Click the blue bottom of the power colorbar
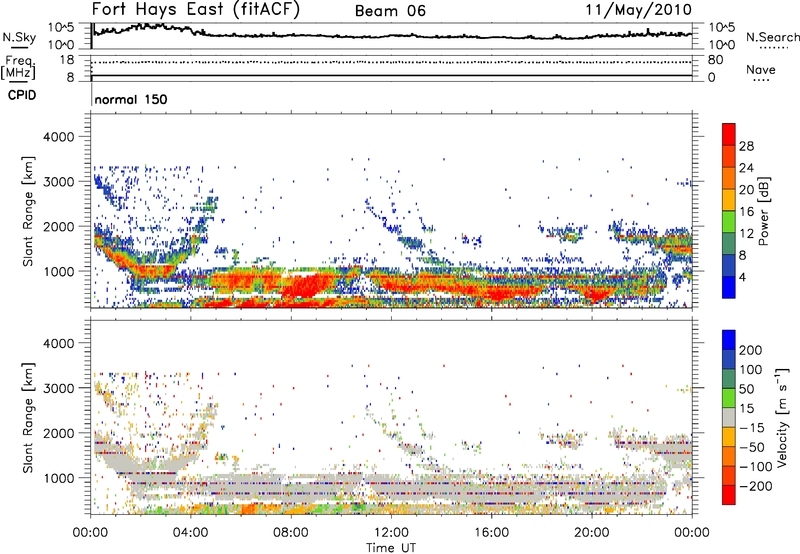800x554 pixels. [x=729, y=287]
